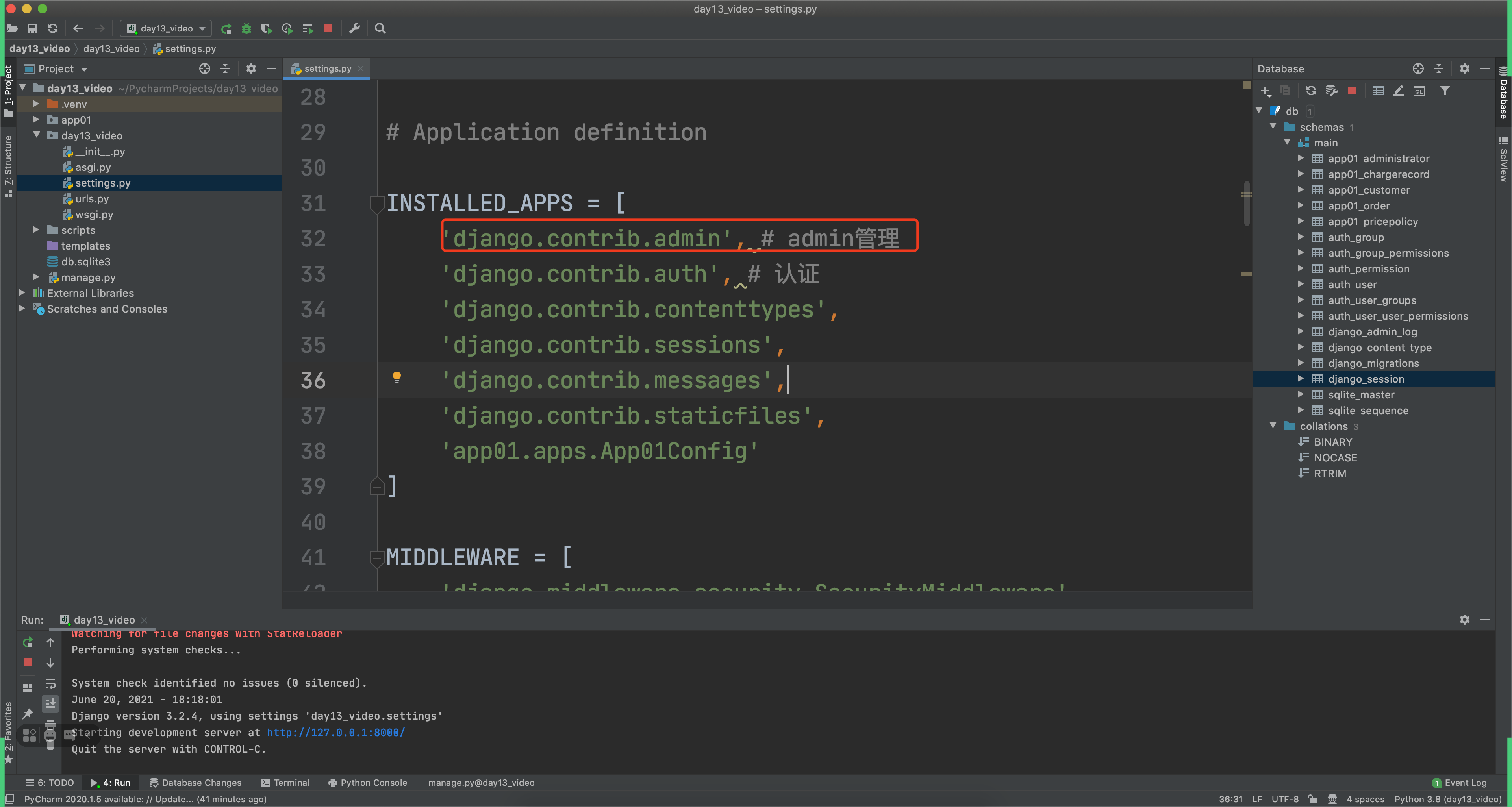1512x807 pixels.
Task: Open the http://127.0.0.1:8000/ link
Action: pos(336,733)
